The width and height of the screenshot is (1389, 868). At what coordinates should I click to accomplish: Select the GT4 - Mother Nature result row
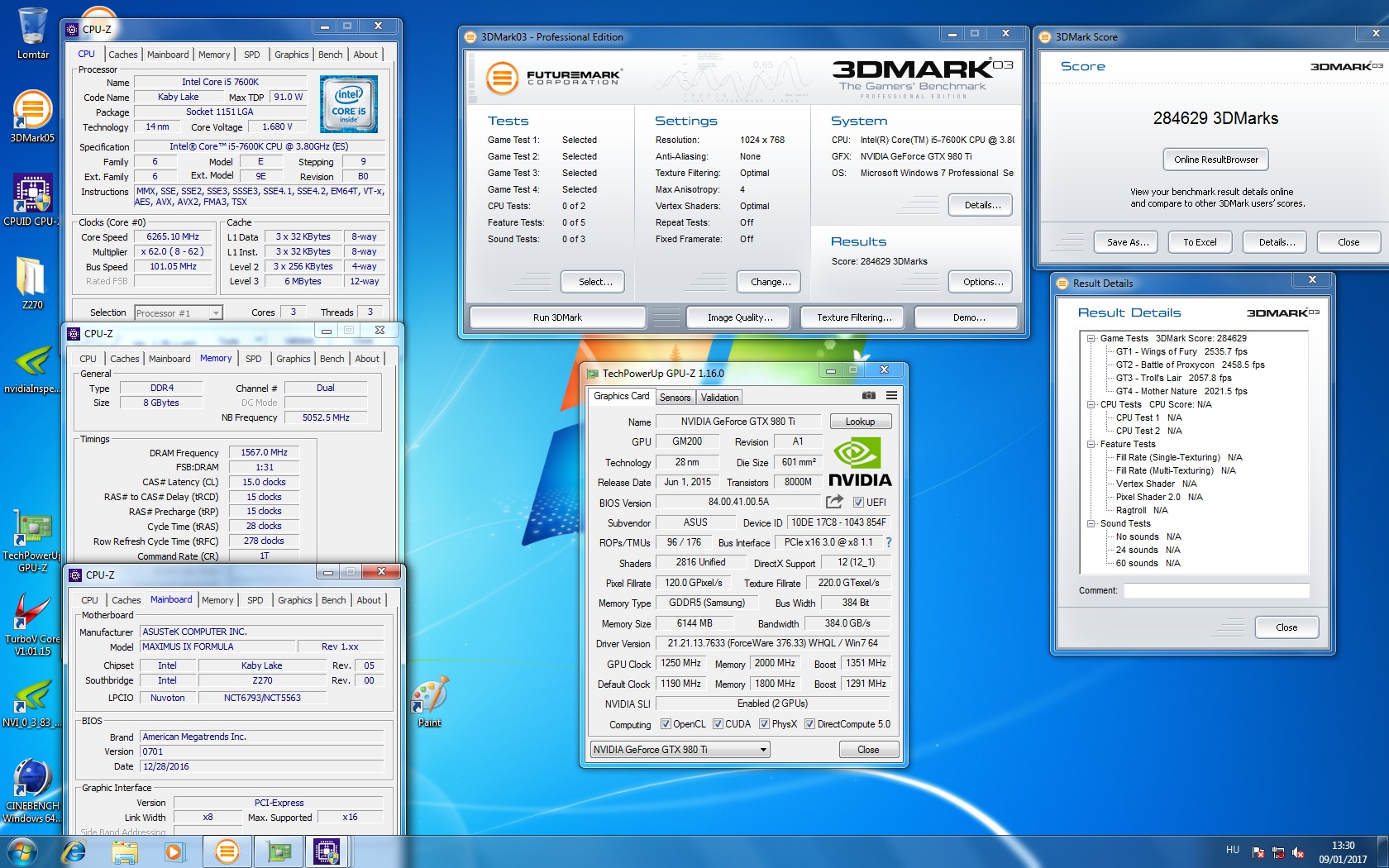(1181, 391)
